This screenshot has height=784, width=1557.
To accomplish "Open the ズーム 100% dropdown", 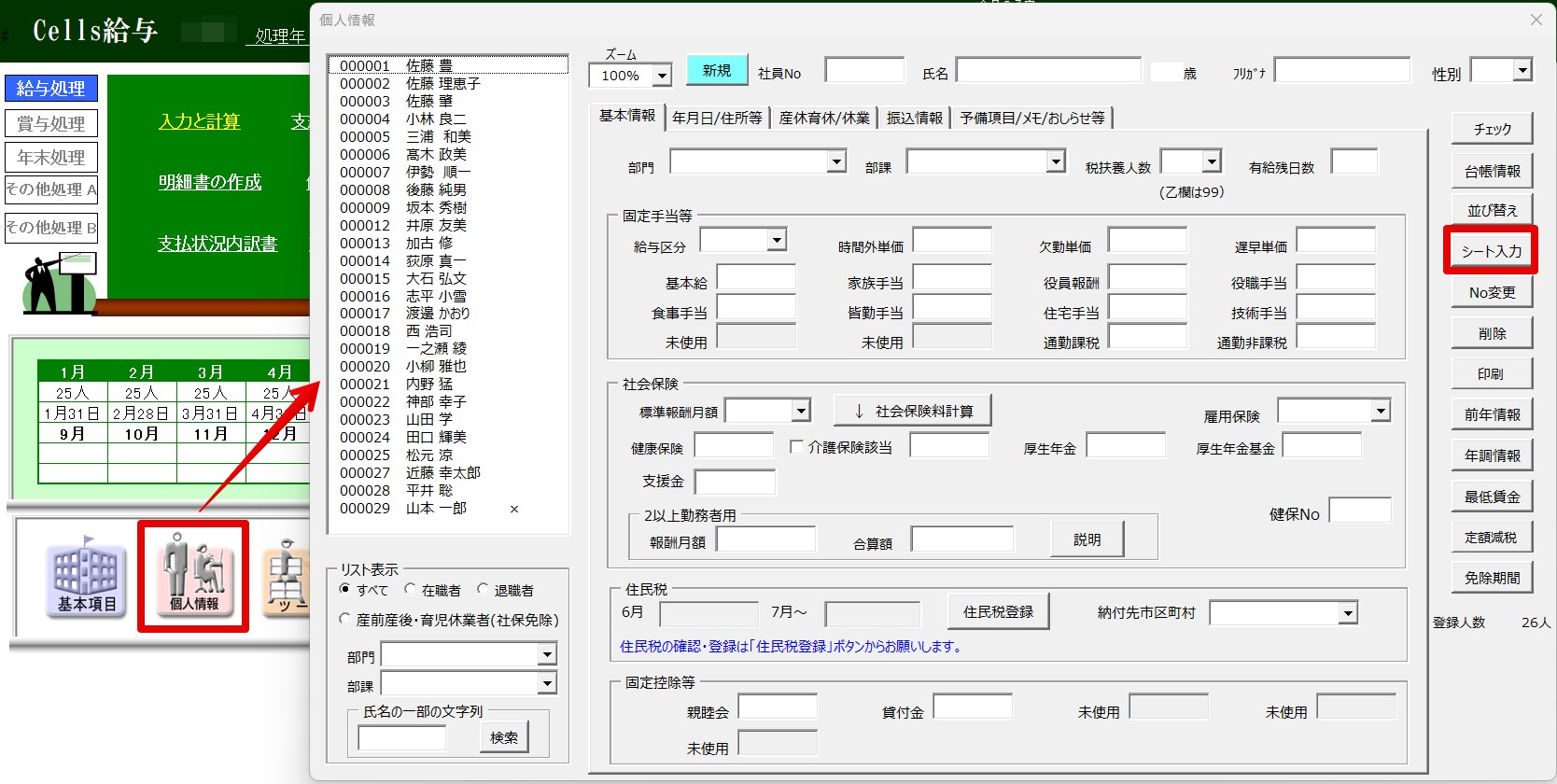I will 662,76.
